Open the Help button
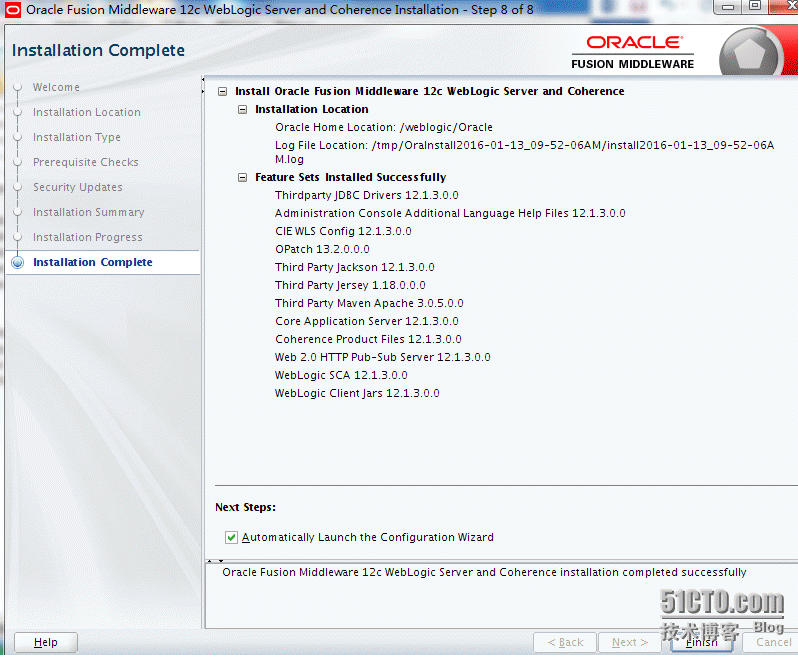 pos(46,642)
